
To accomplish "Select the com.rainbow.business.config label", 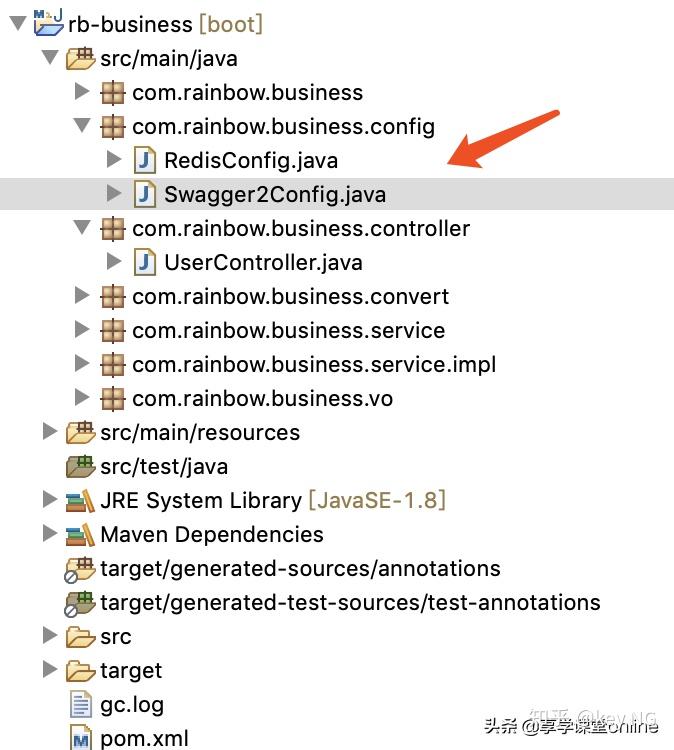I will coord(284,127).
